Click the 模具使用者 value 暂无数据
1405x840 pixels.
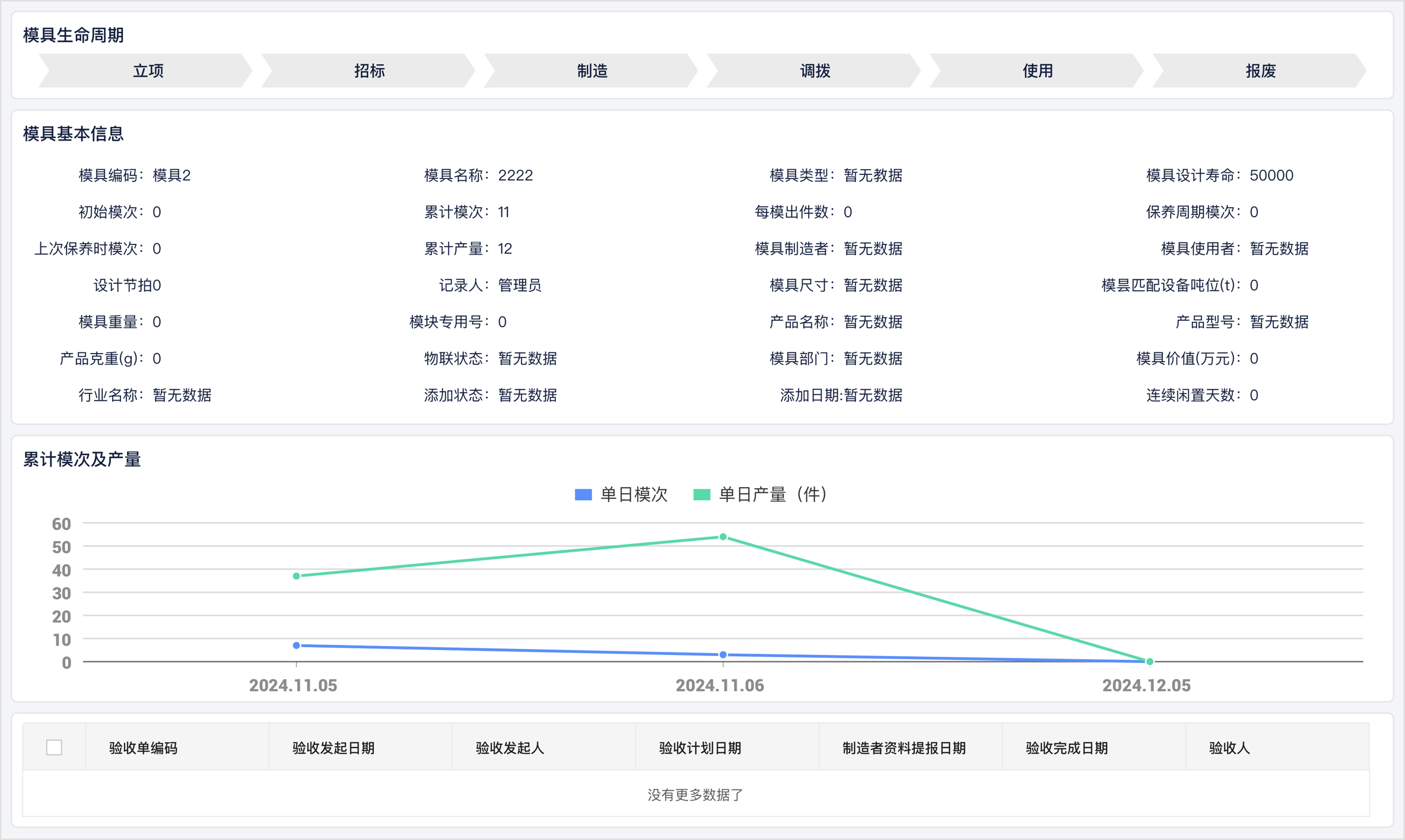pyautogui.click(x=1279, y=249)
